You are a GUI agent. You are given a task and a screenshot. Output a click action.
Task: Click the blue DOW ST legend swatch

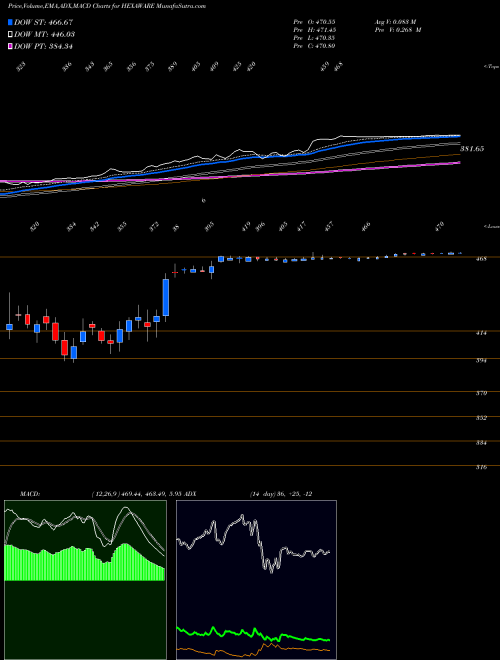click(11, 22)
